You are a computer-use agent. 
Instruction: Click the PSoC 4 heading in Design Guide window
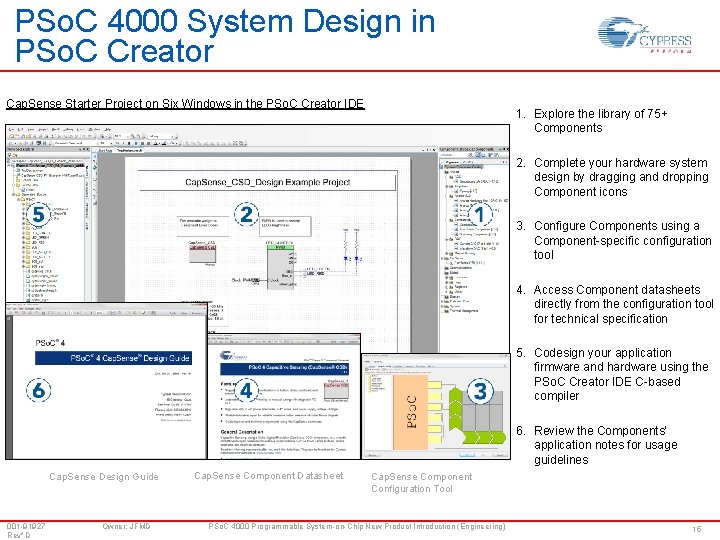[x=50, y=343]
